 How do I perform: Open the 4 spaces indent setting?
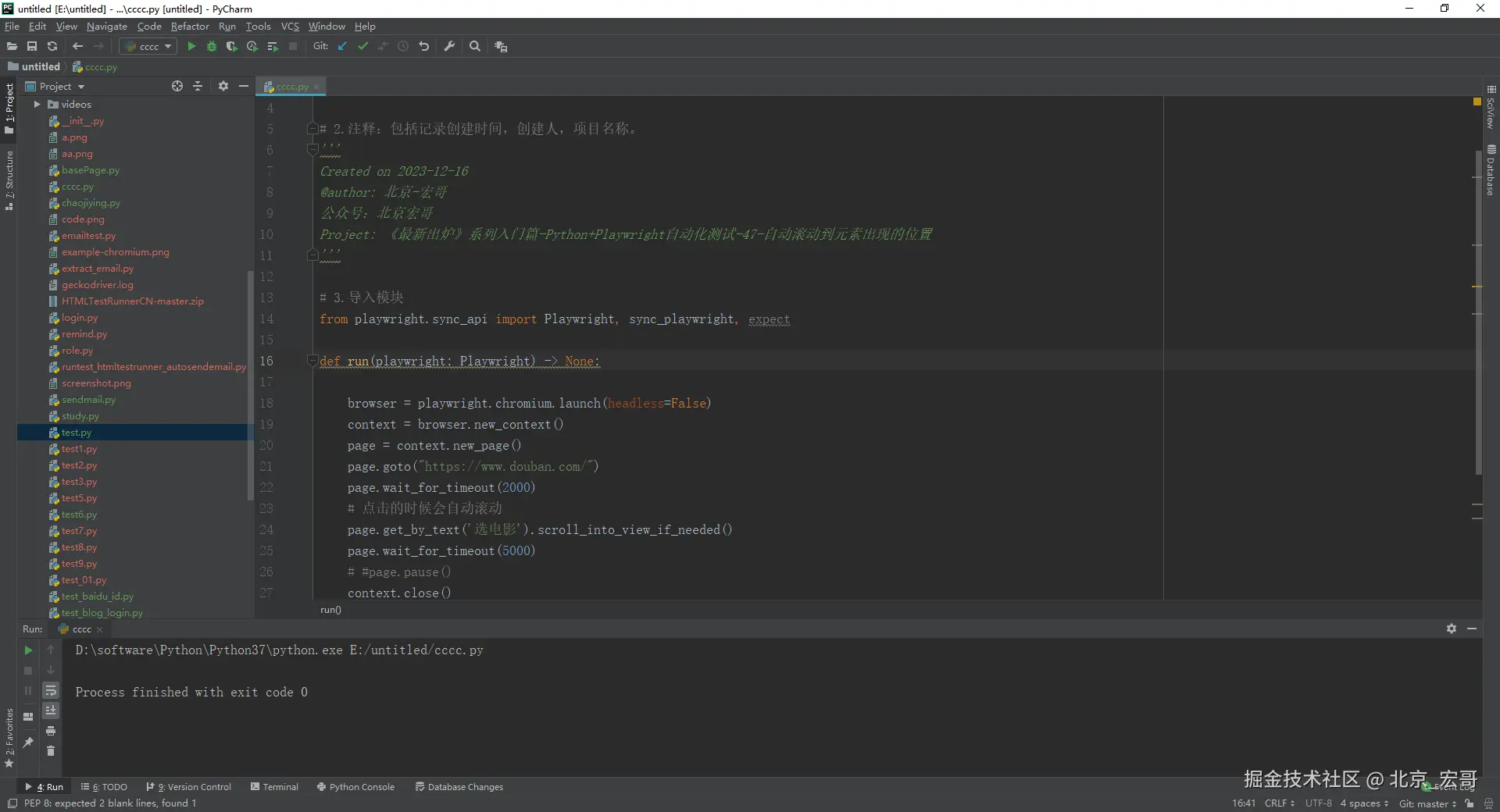click(x=1364, y=803)
